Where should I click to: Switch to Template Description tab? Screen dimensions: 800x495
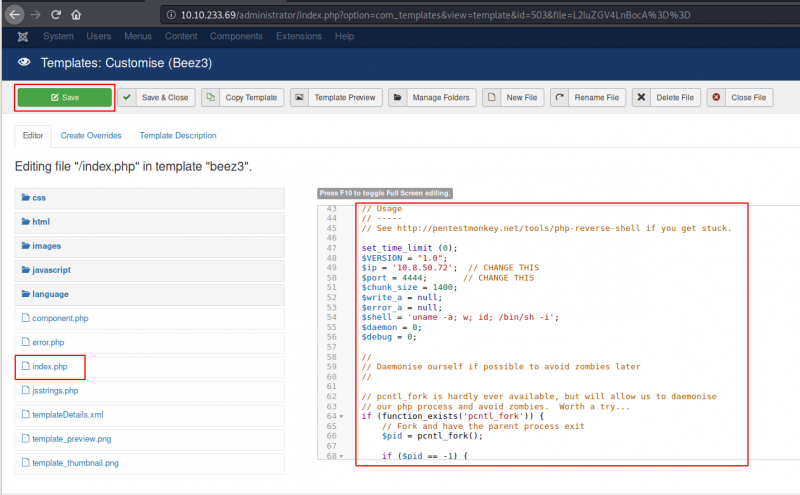(178, 136)
